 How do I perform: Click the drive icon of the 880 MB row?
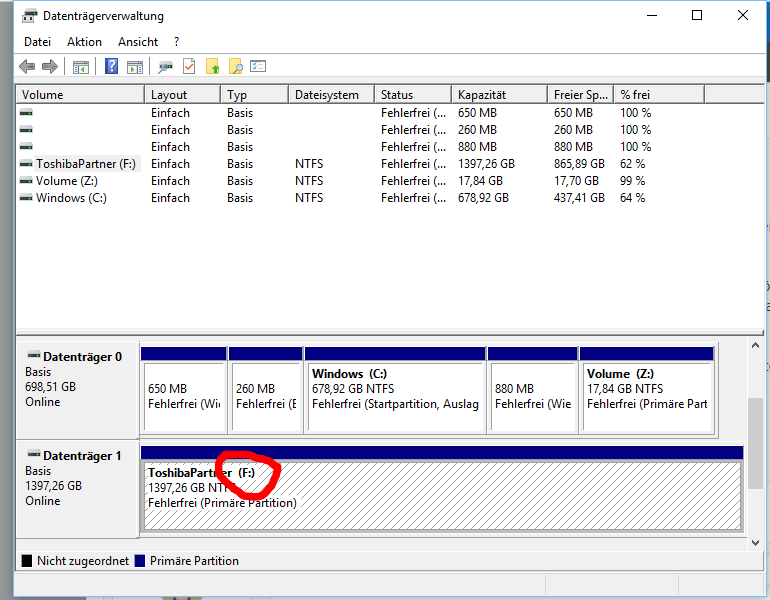click(x=26, y=146)
